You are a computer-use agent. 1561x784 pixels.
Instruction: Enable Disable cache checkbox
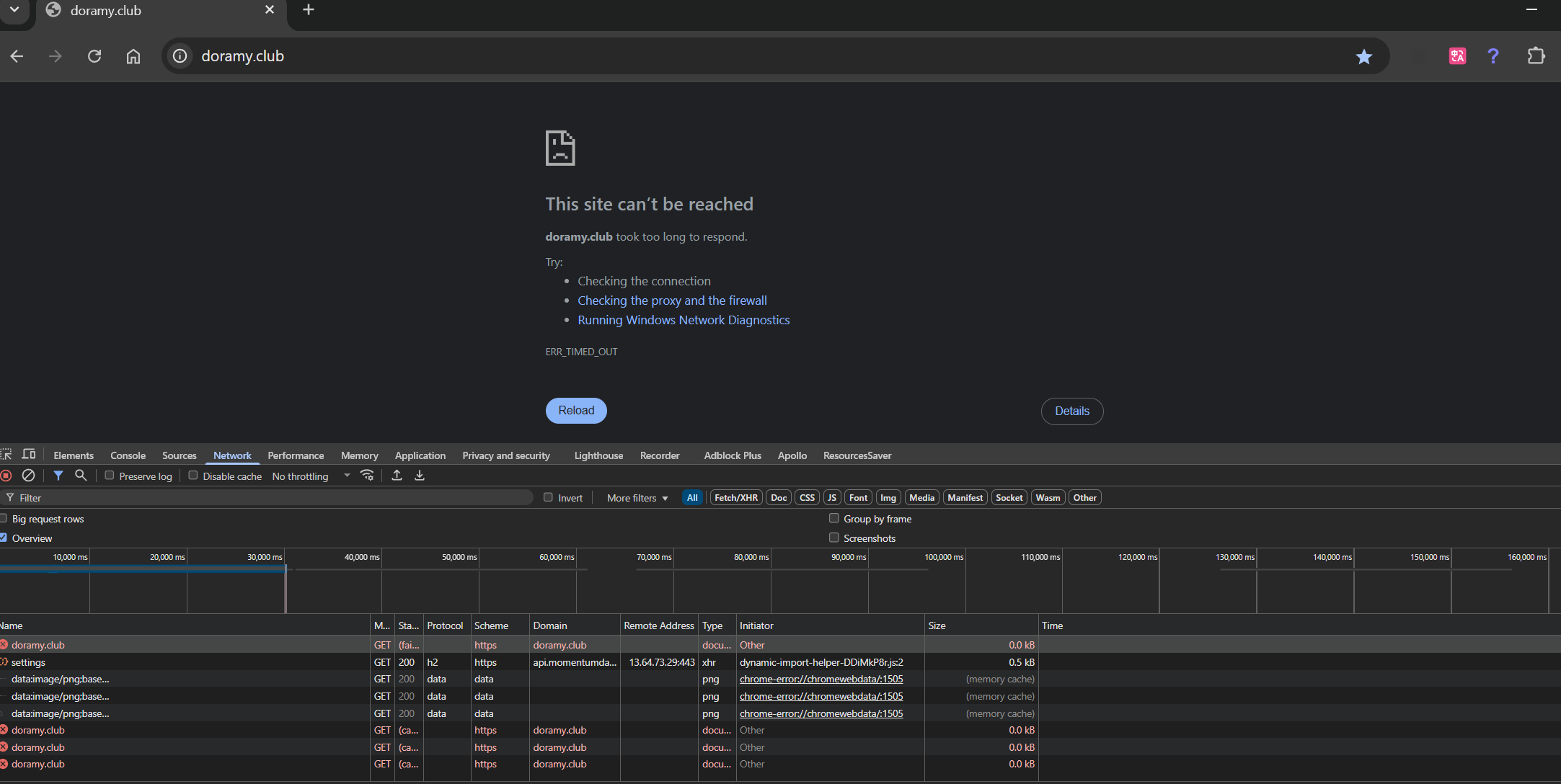click(193, 476)
